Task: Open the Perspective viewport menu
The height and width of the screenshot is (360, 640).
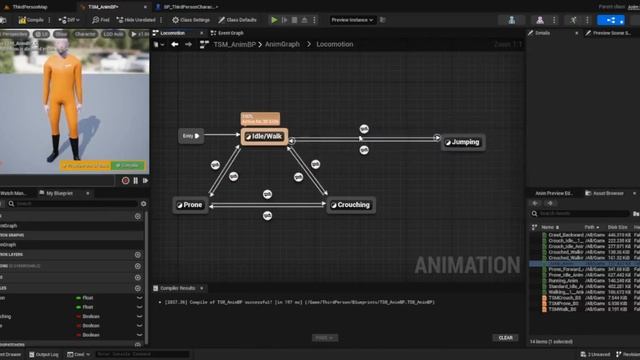Action: coord(15,34)
